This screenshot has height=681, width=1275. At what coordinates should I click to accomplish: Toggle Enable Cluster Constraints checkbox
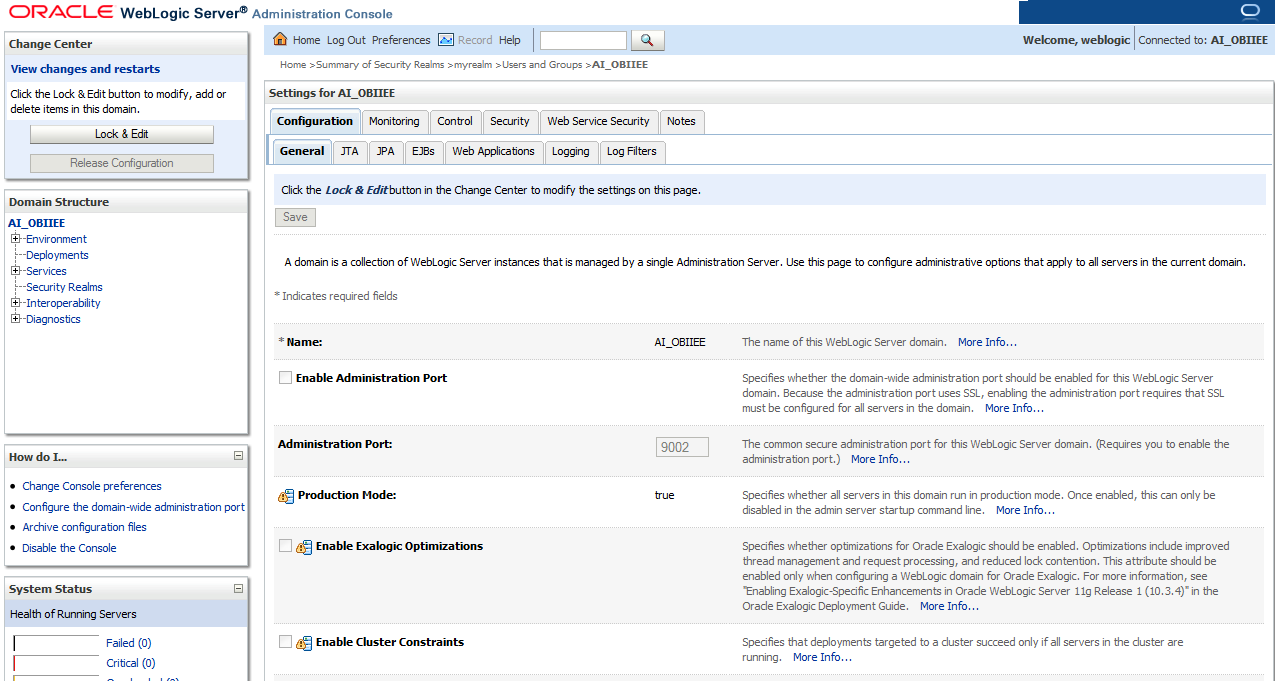click(x=285, y=642)
